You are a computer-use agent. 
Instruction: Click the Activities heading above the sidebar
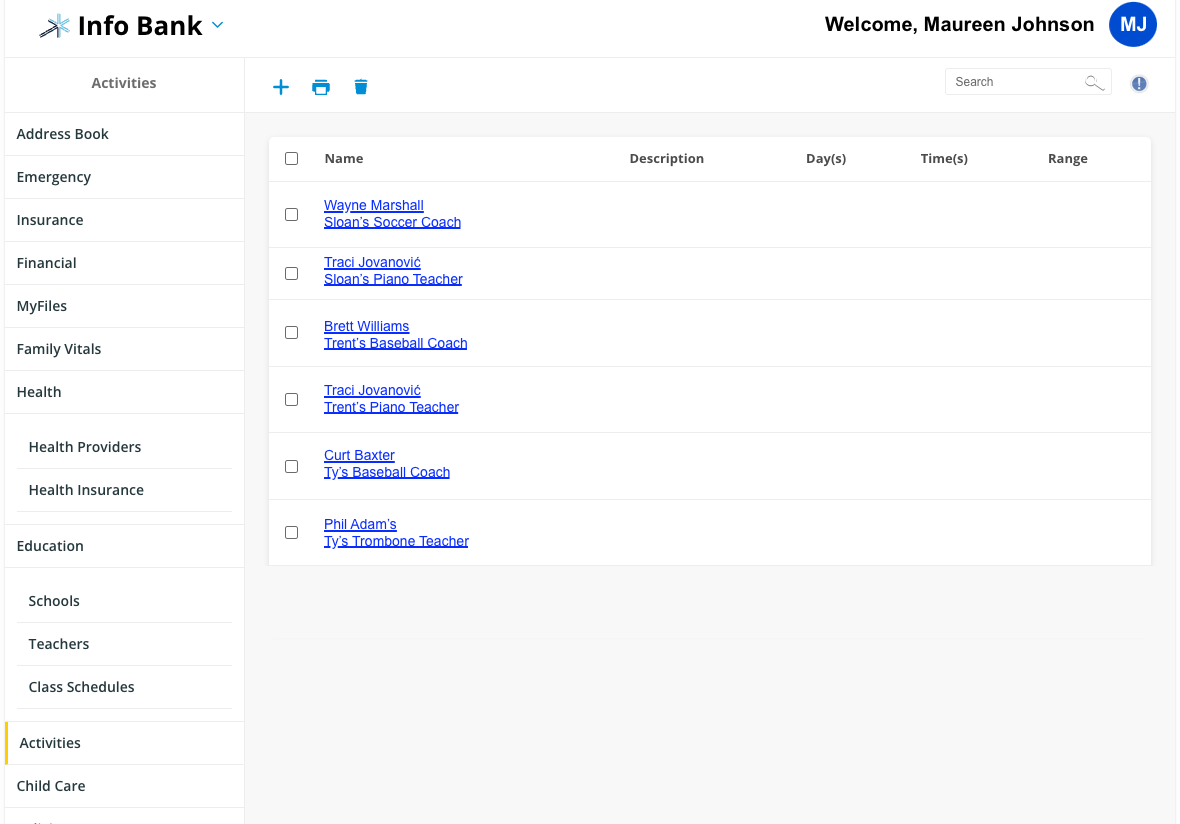point(124,83)
